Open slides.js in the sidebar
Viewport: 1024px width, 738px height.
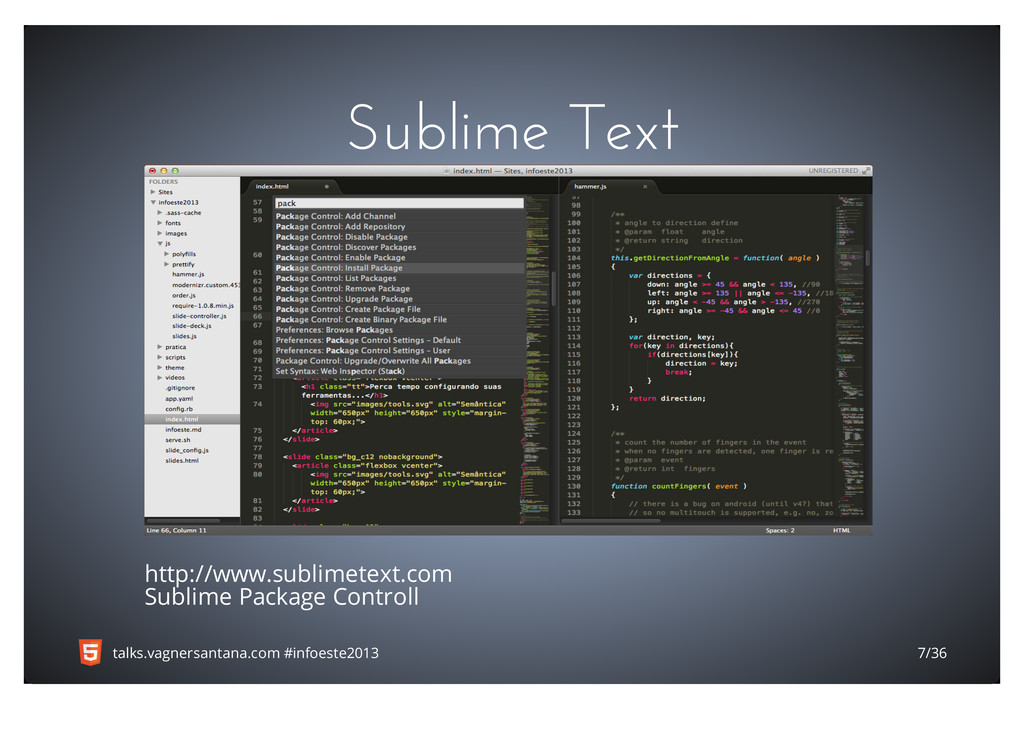click(x=184, y=336)
